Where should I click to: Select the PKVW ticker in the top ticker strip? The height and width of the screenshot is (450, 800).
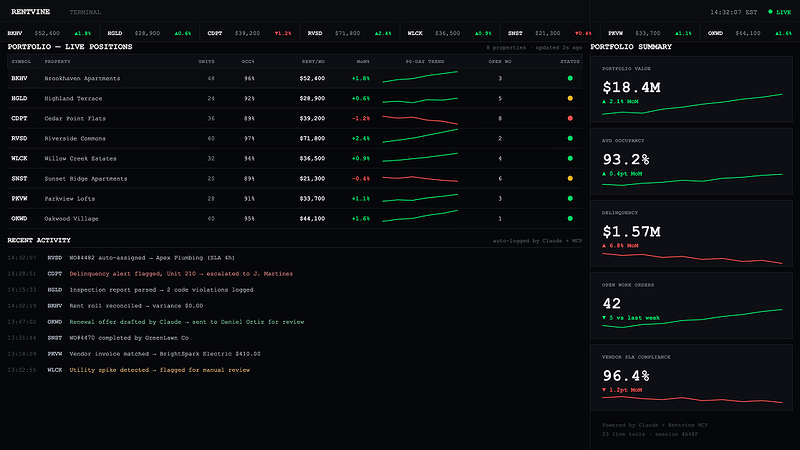click(x=649, y=33)
